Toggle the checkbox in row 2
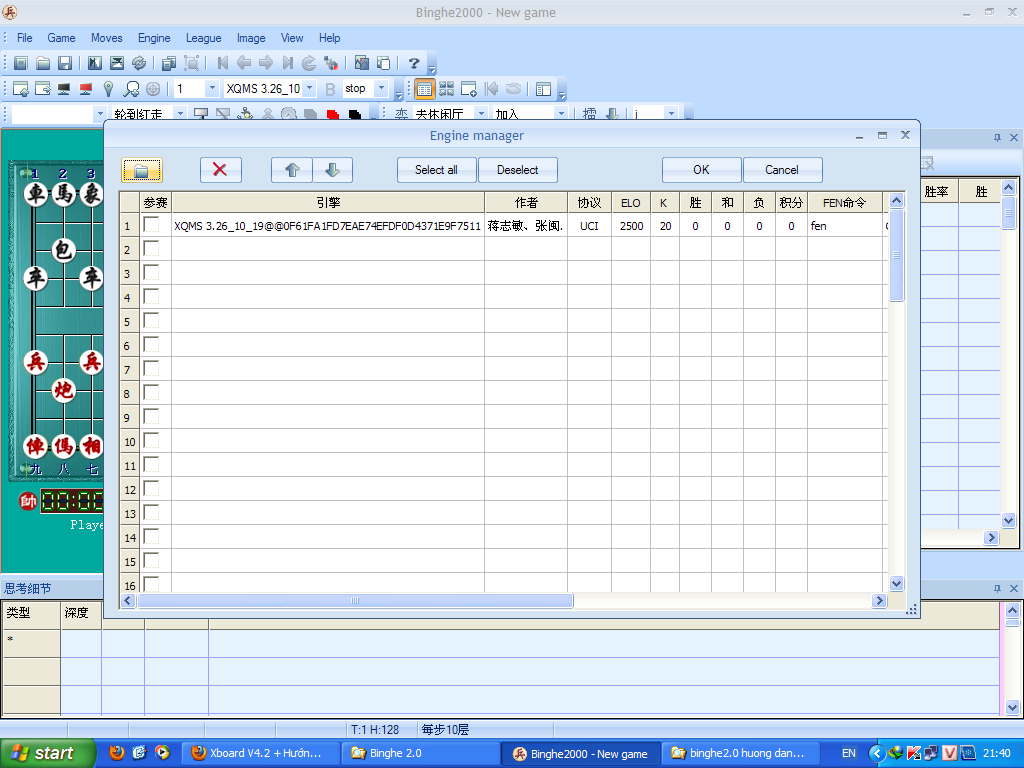This screenshot has width=1024, height=768. (152, 249)
